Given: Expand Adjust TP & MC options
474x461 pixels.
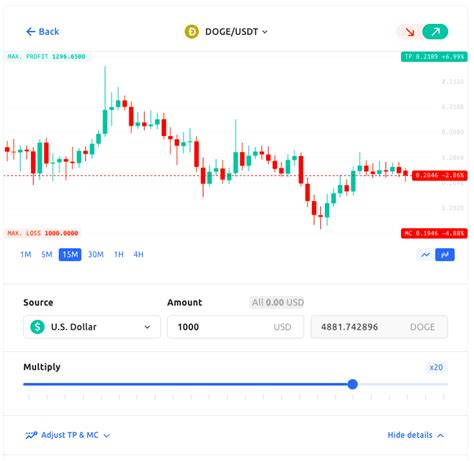Looking at the screenshot, I should 68,435.
